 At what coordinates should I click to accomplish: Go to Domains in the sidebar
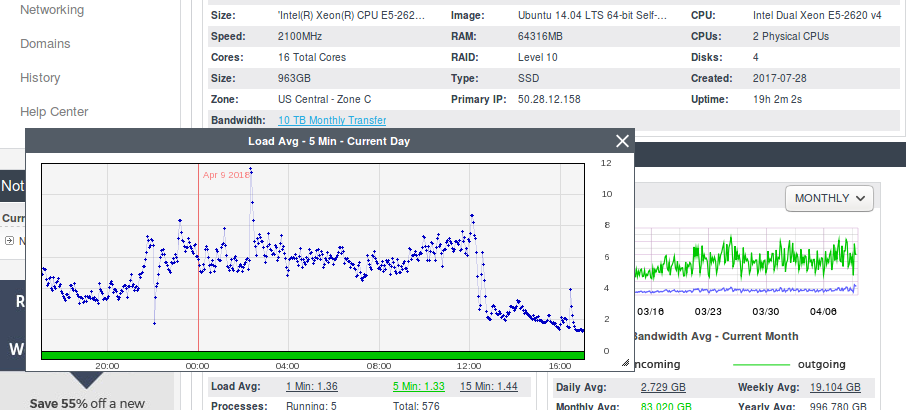[x=45, y=44]
